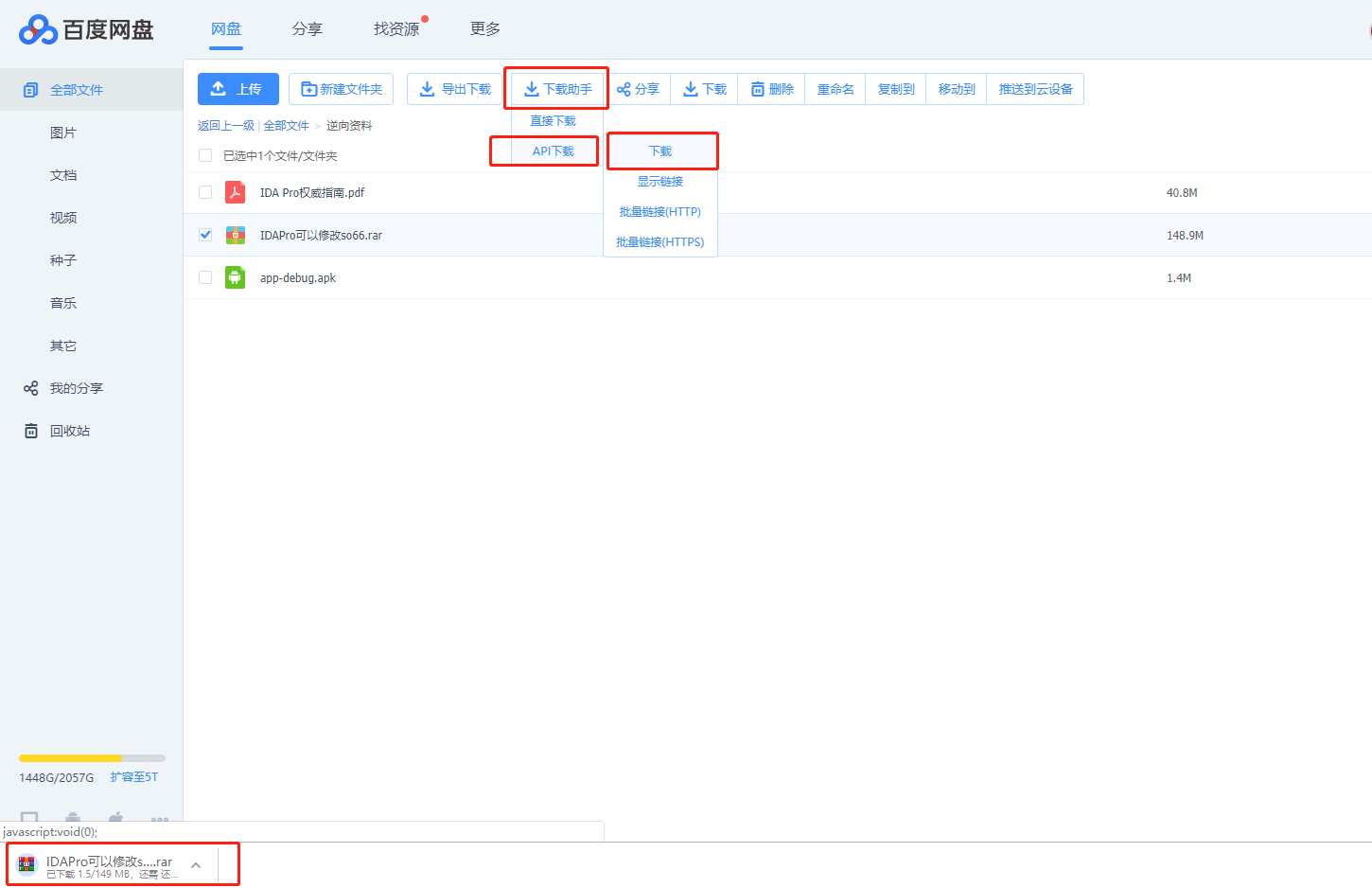Image resolution: width=1372 pixels, height=888 pixels.
Task: Click the new folder plus icon
Action: [x=308, y=89]
